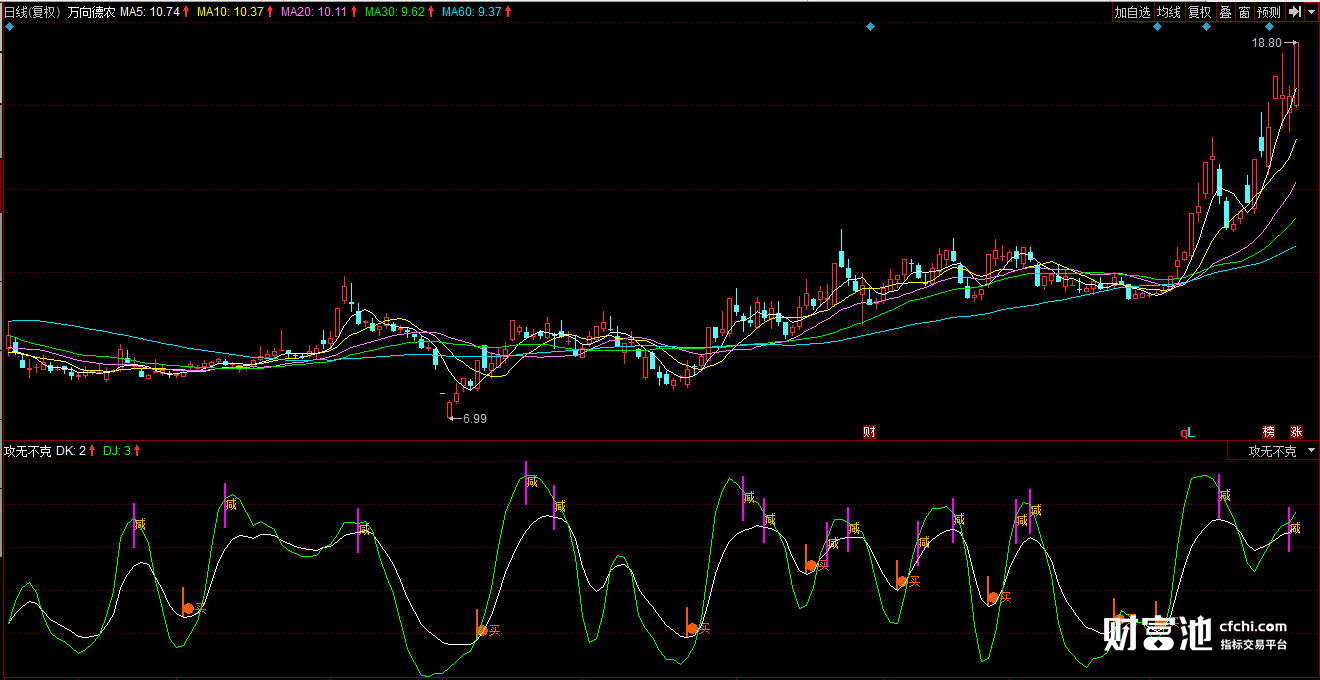Click the jump-to-end arrow icon
Screen dimensions: 1320x680
coord(1294,12)
